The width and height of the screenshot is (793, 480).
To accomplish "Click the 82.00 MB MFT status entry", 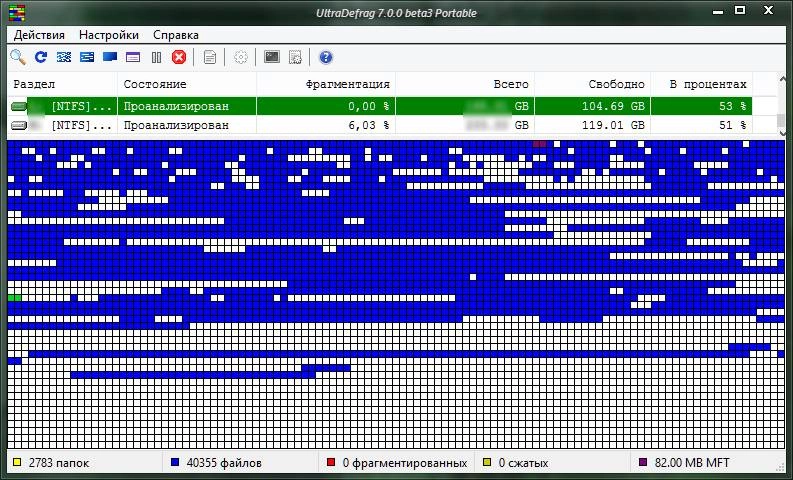I will (692, 463).
